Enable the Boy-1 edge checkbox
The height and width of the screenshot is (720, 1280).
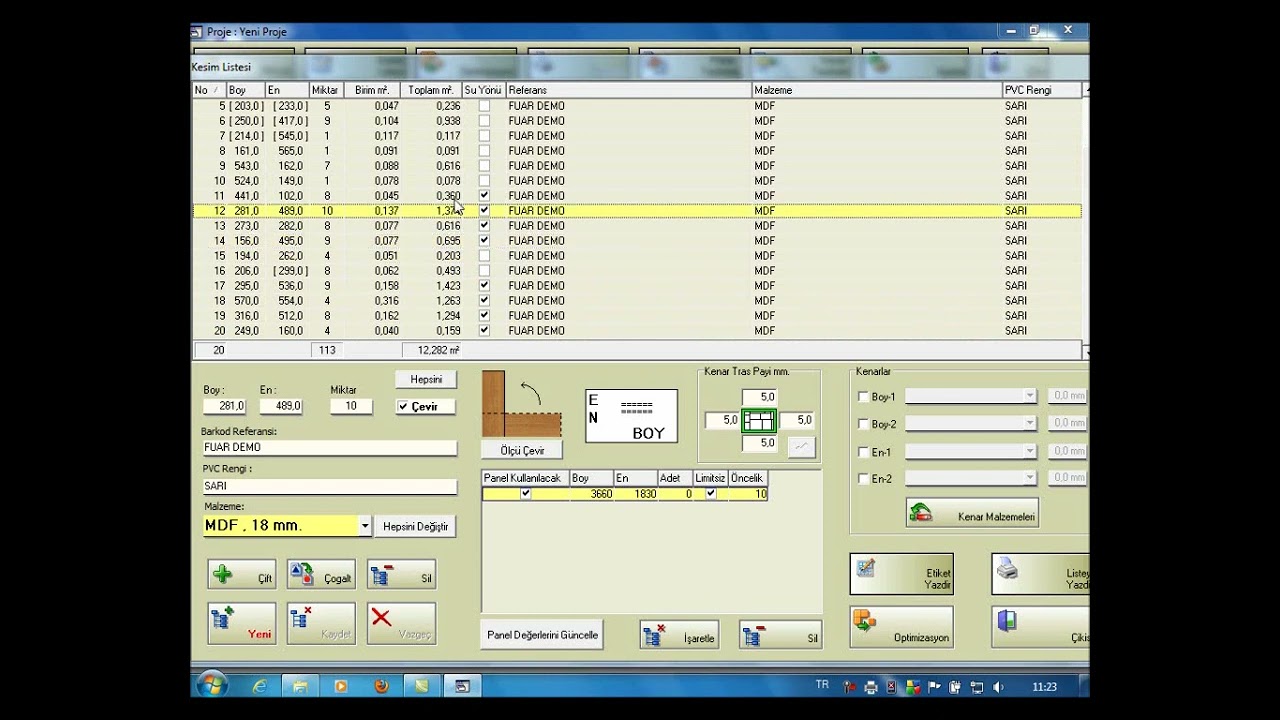click(863, 397)
